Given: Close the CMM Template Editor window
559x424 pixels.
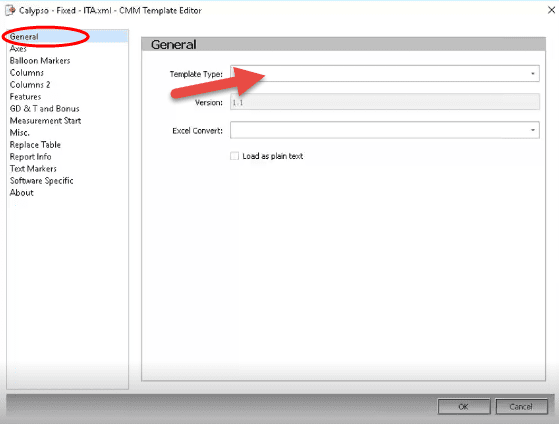Looking at the screenshot, I should [551, 10].
